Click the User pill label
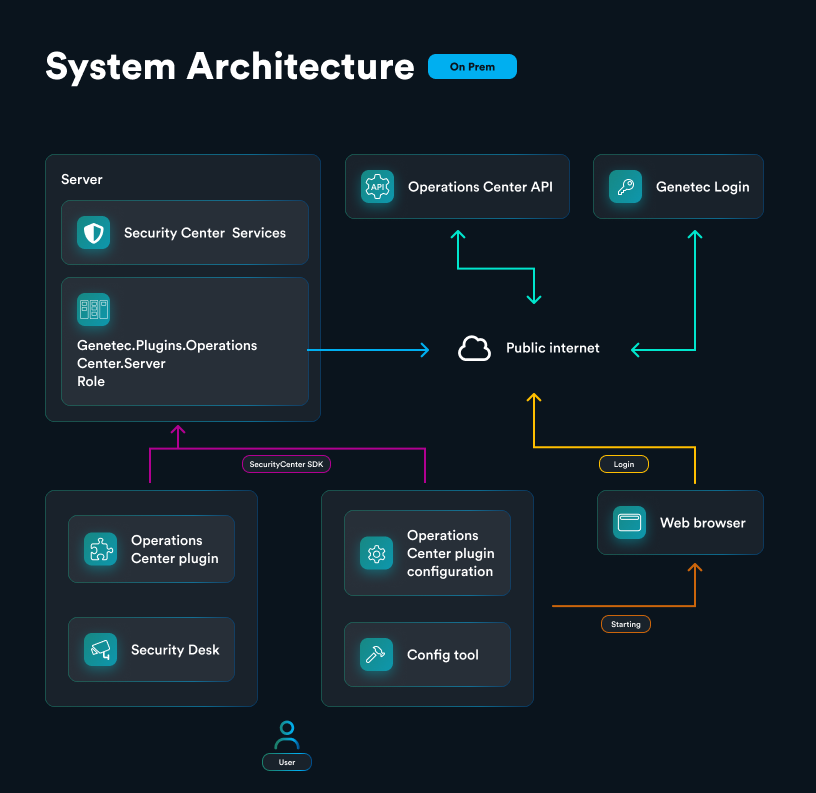The width and height of the screenshot is (816, 793). point(287,762)
